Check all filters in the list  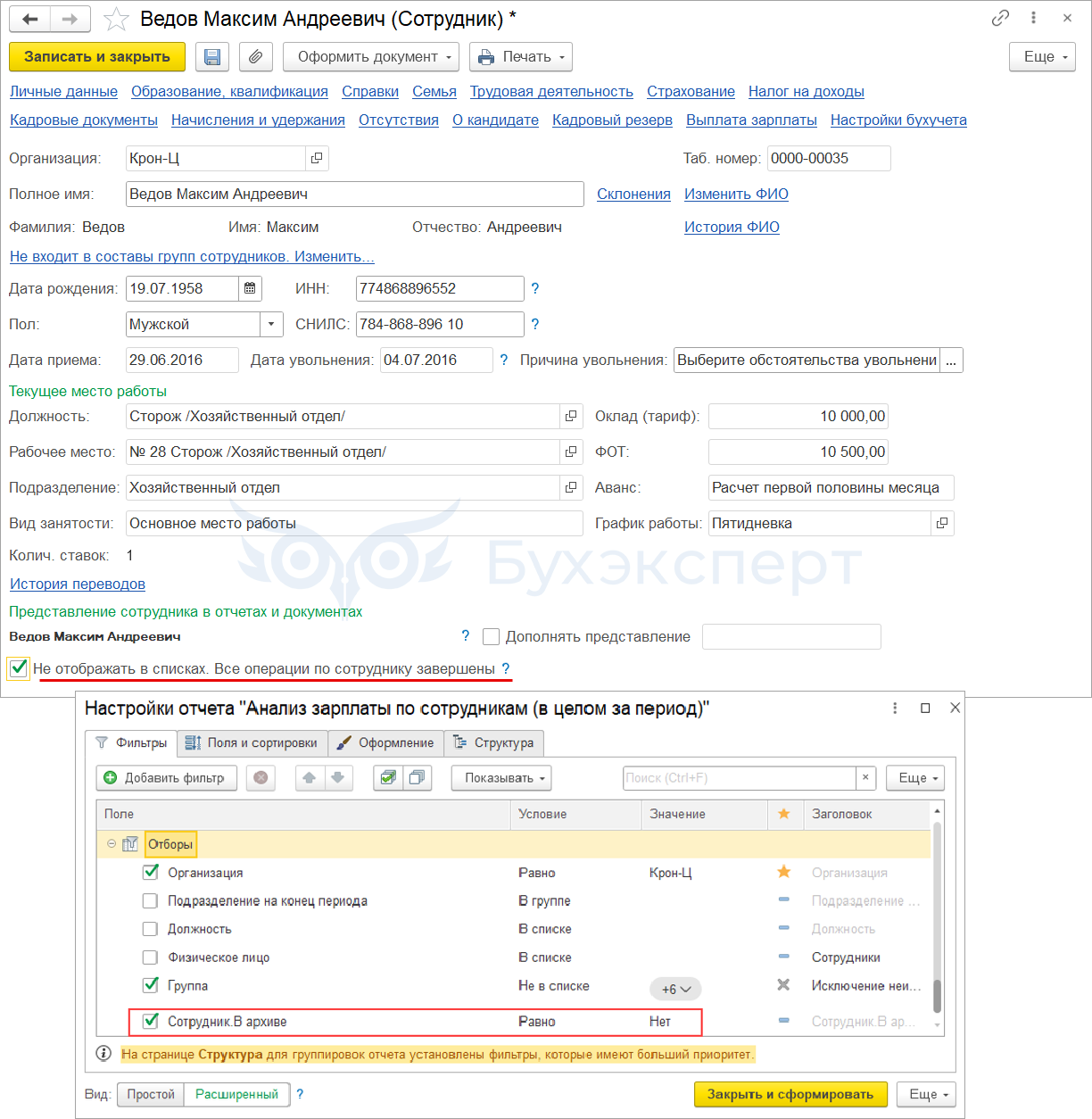pos(388,778)
